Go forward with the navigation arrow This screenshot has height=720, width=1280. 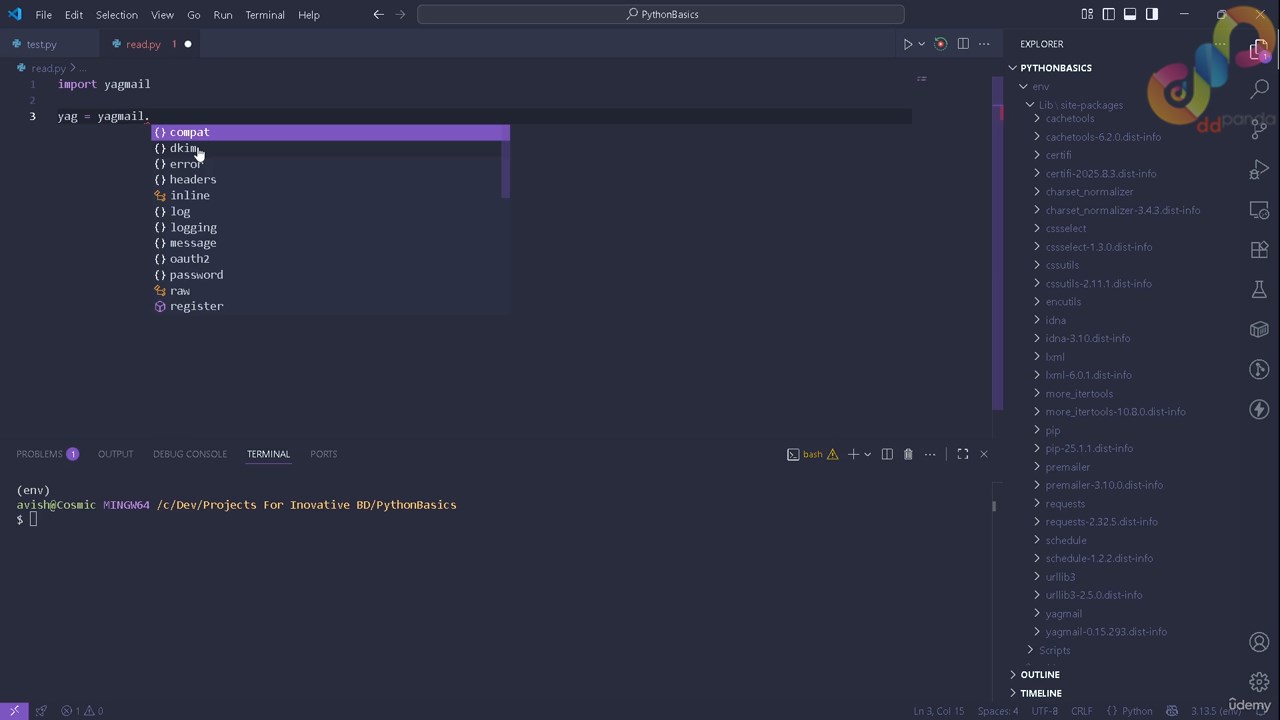401,14
